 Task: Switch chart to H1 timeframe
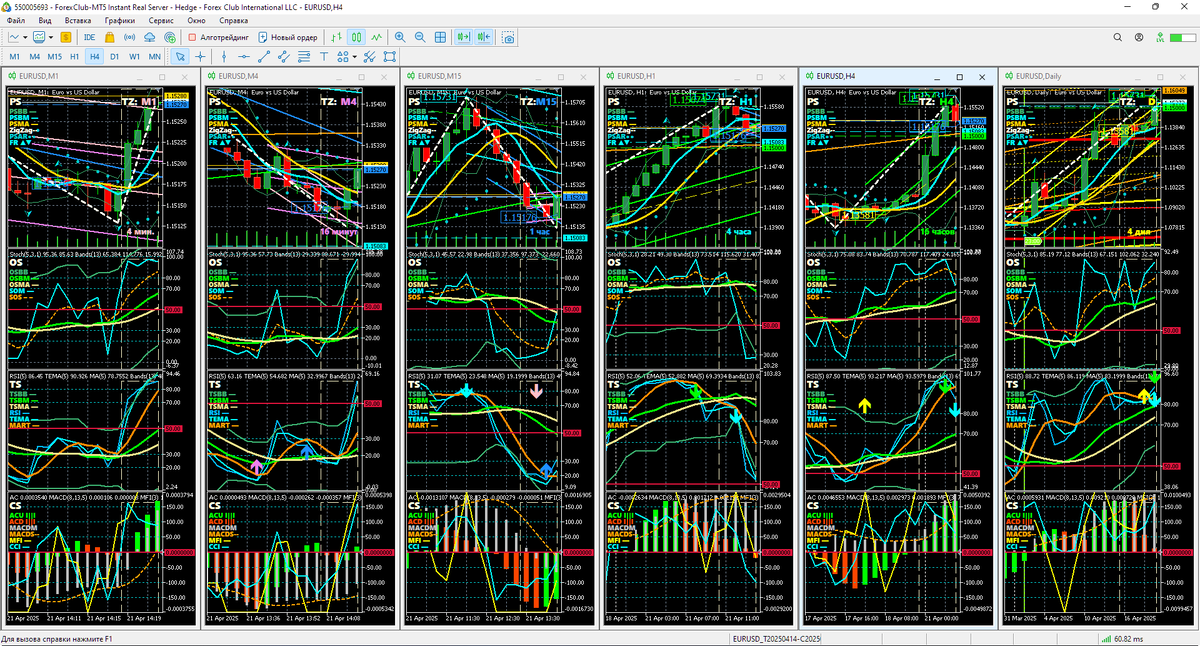pos(75,57)
